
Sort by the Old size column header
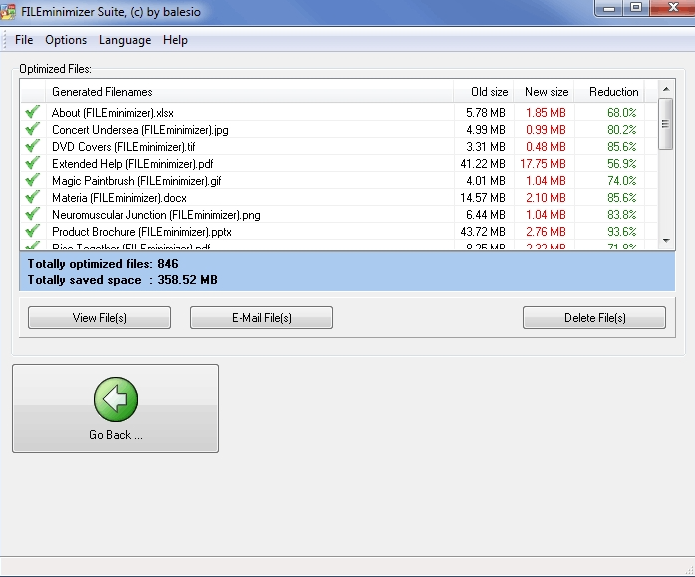489,92
